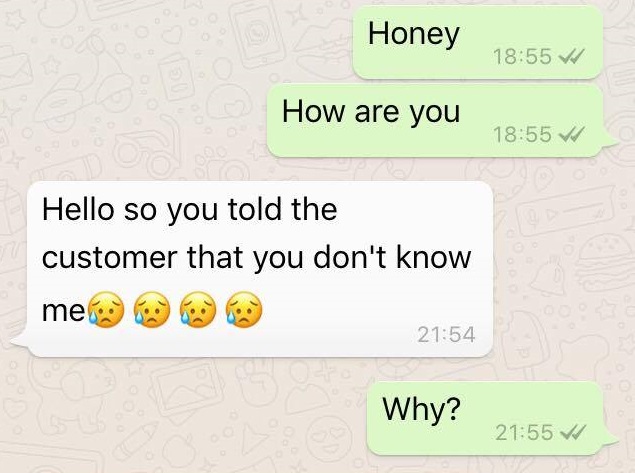Click the tail of the "How are you" bubble
Screen dimensions: 635x473
pos(611,141)
